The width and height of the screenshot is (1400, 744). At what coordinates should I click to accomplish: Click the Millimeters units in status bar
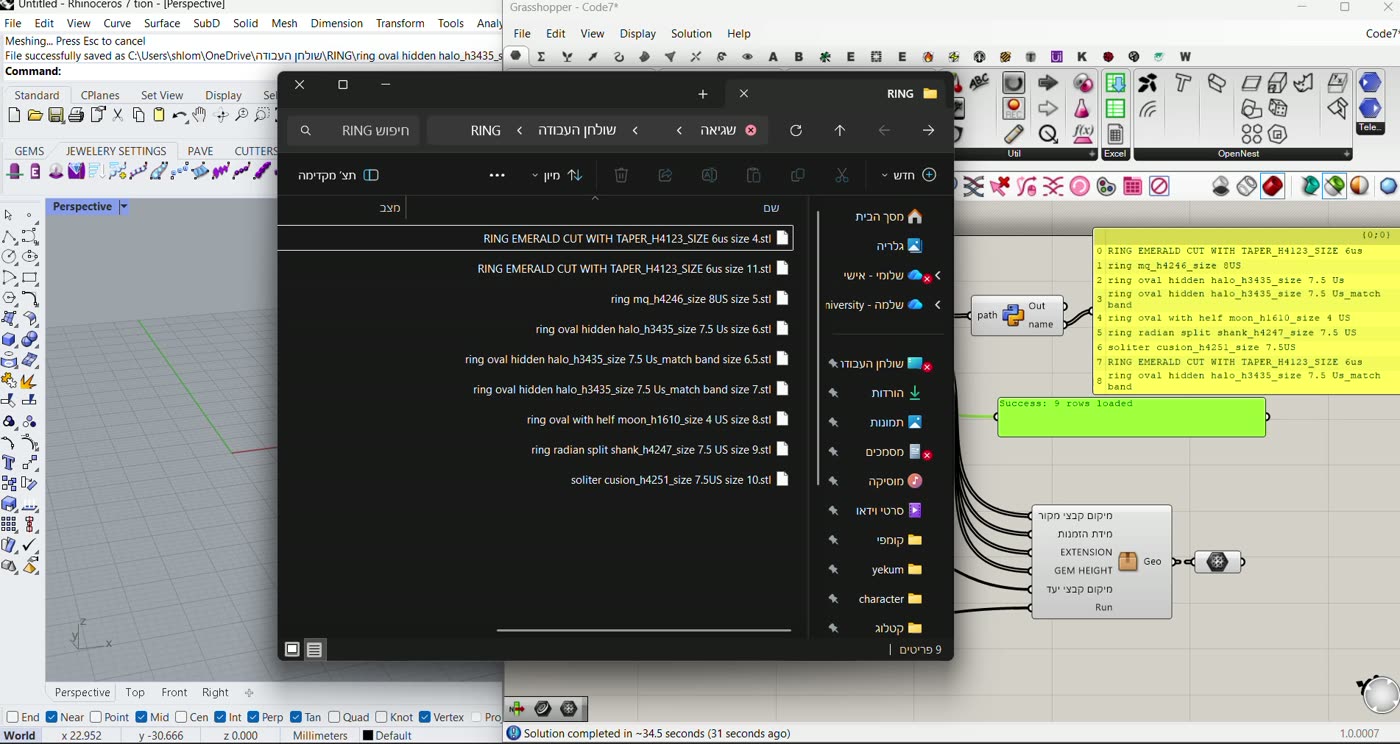pos(320,735)
